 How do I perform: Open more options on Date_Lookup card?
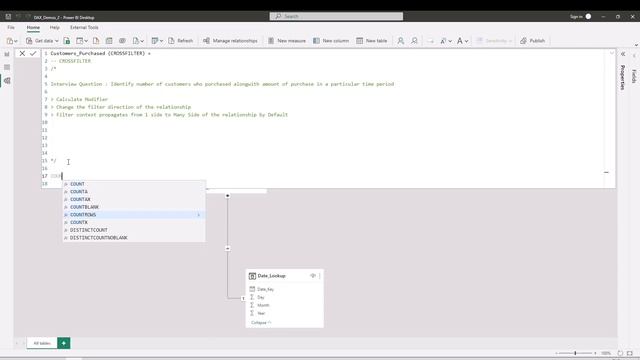320,276
